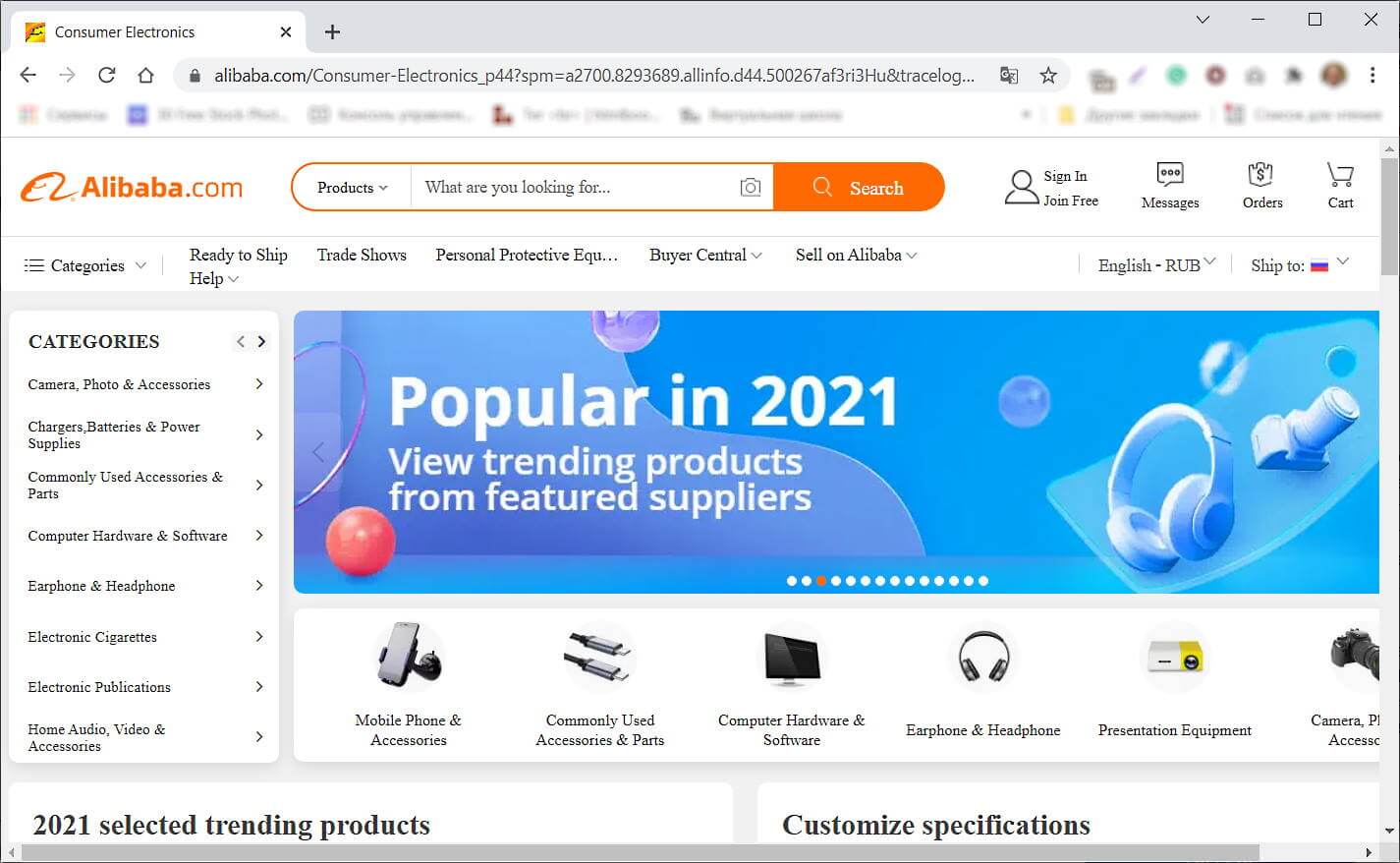
Task: Open the Ready to Ship menu item
Action: (x=239, y=255)
